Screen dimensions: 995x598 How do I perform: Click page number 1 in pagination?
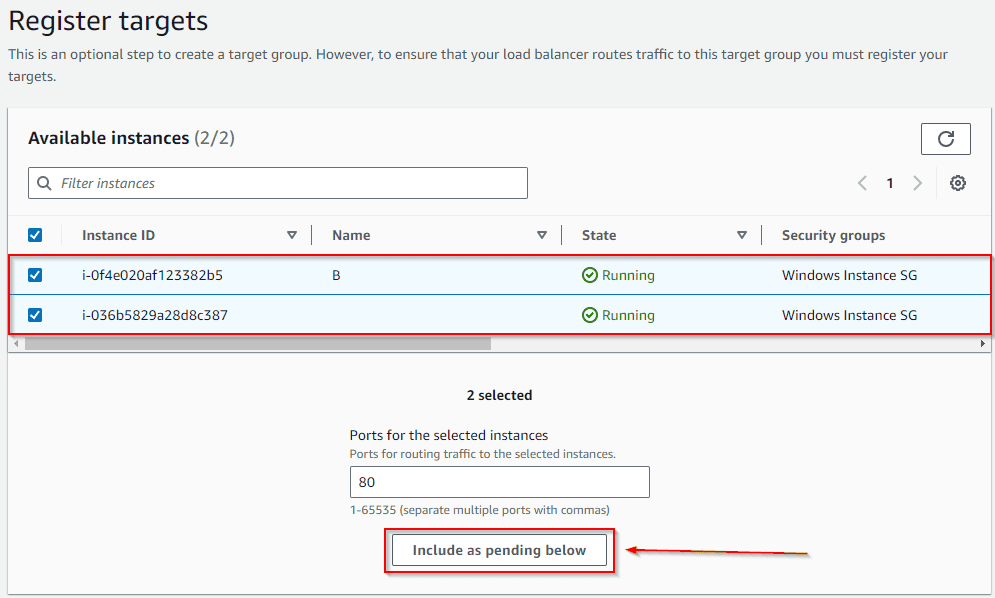[890, 183]
